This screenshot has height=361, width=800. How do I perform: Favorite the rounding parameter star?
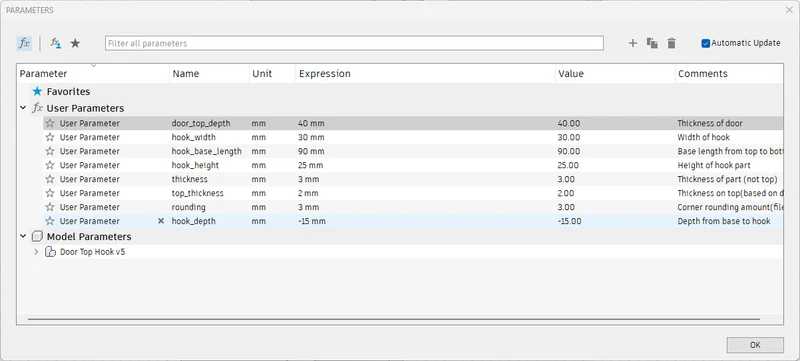(x=49, y=207)
